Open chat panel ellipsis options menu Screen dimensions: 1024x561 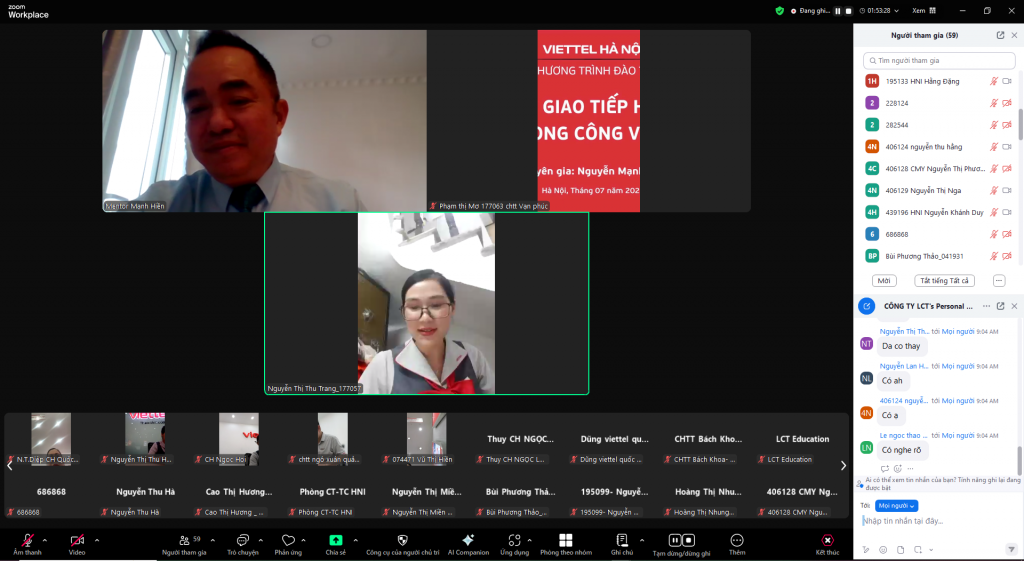point(987,306)
